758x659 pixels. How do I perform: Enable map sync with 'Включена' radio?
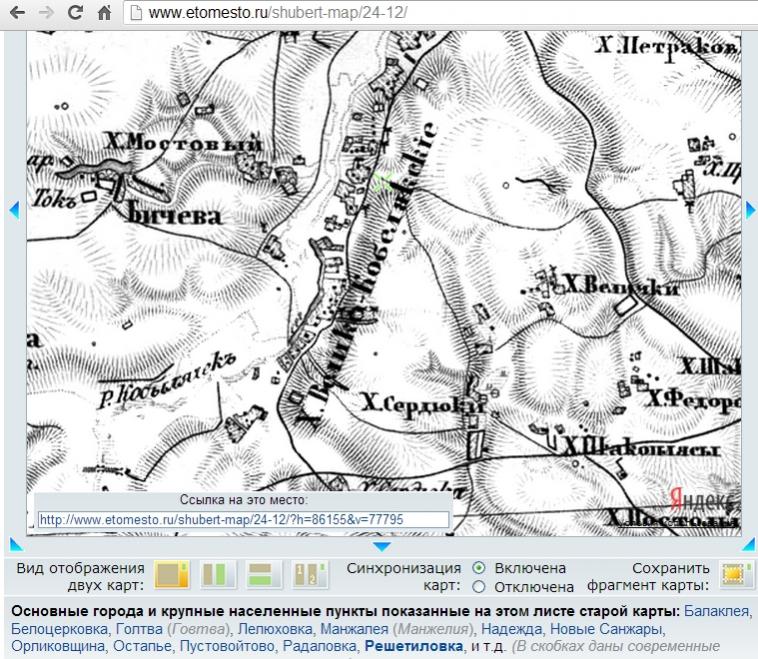coord(478,568)
